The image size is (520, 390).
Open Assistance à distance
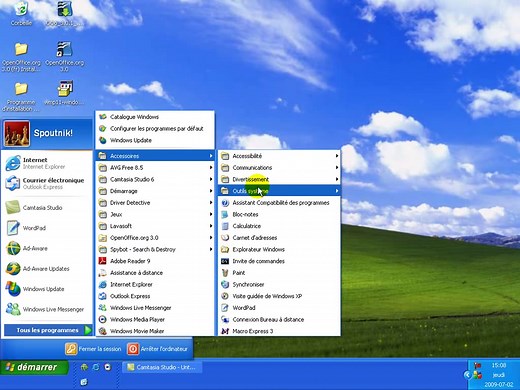pyautogui.click(x=155, y=273)
